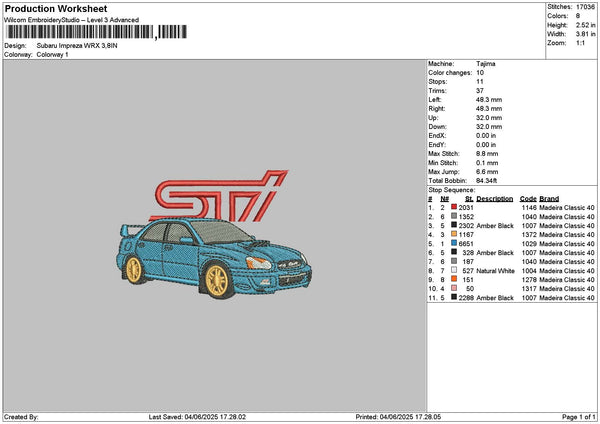Select the blue swatch for code 1029
This screenshot has height=424, width=600.
[x=454, y=243]
